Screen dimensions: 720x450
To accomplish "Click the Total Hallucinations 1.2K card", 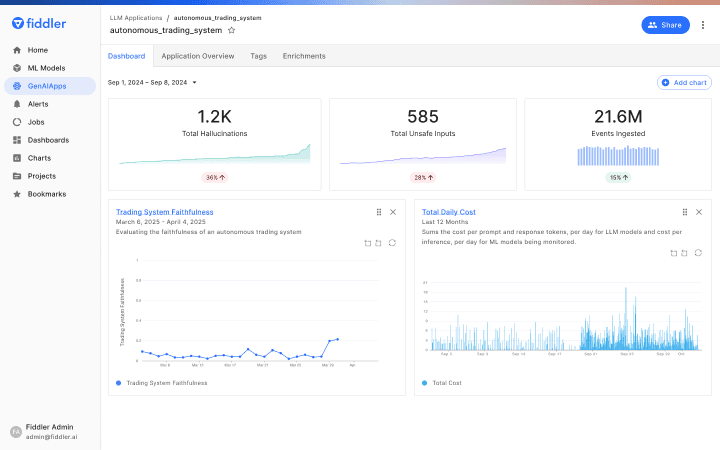I will (214, 144).
